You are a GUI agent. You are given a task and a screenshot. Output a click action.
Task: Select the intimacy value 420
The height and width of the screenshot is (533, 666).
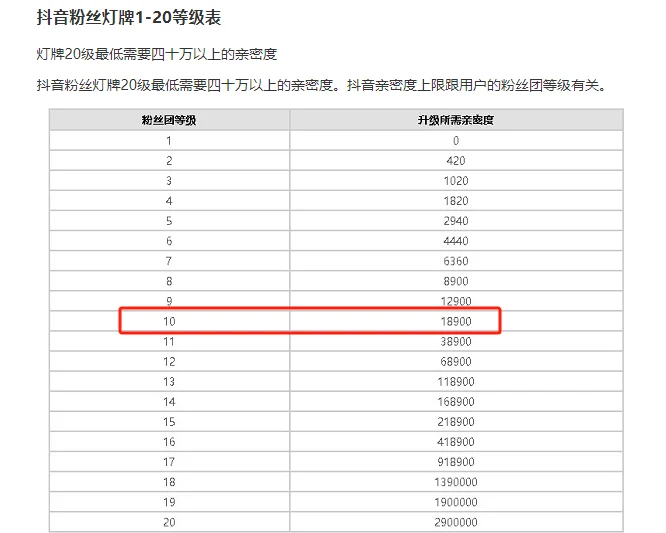click(456, 161)
